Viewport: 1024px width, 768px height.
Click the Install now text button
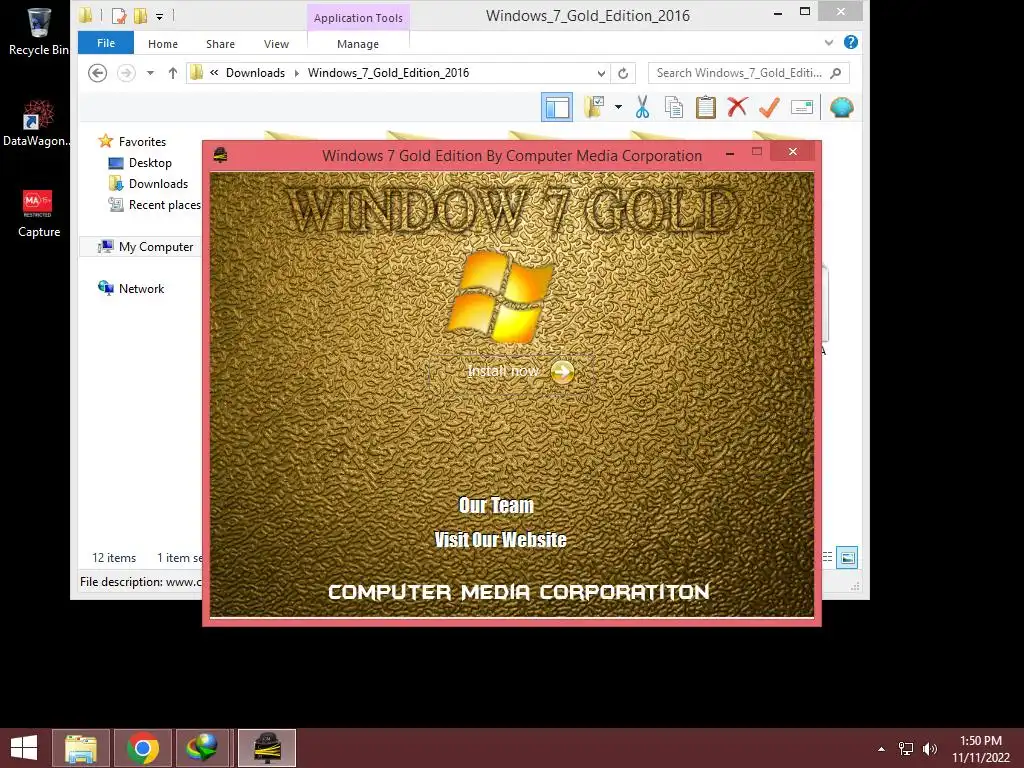pos(504,372)
